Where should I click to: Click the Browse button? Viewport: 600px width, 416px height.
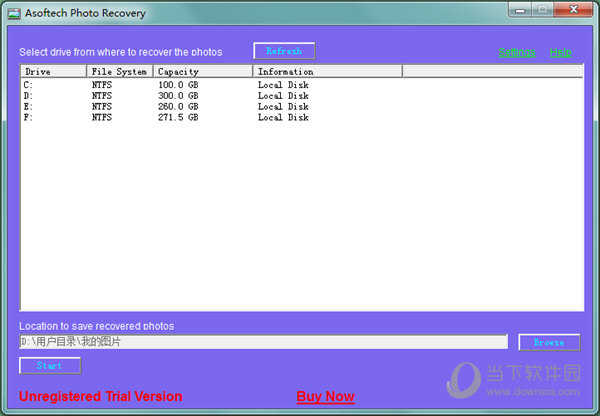point(549,342)
